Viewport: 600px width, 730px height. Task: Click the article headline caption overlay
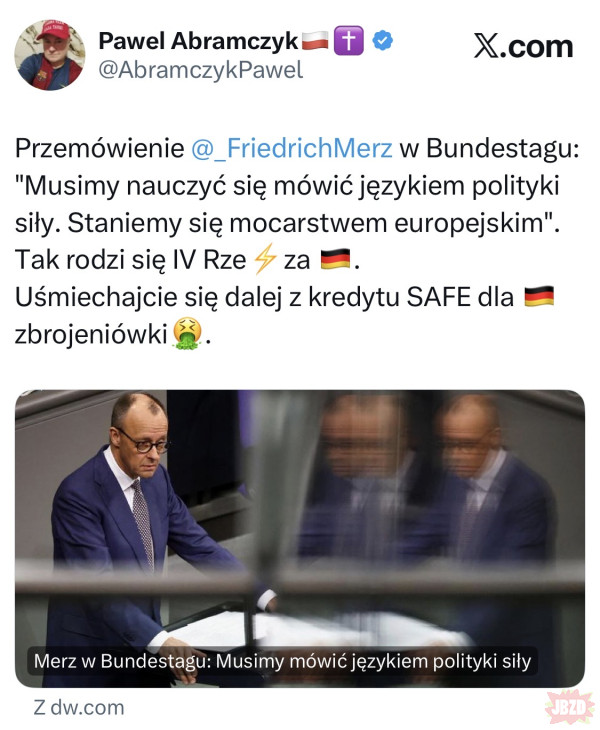[x=282, y=661]
